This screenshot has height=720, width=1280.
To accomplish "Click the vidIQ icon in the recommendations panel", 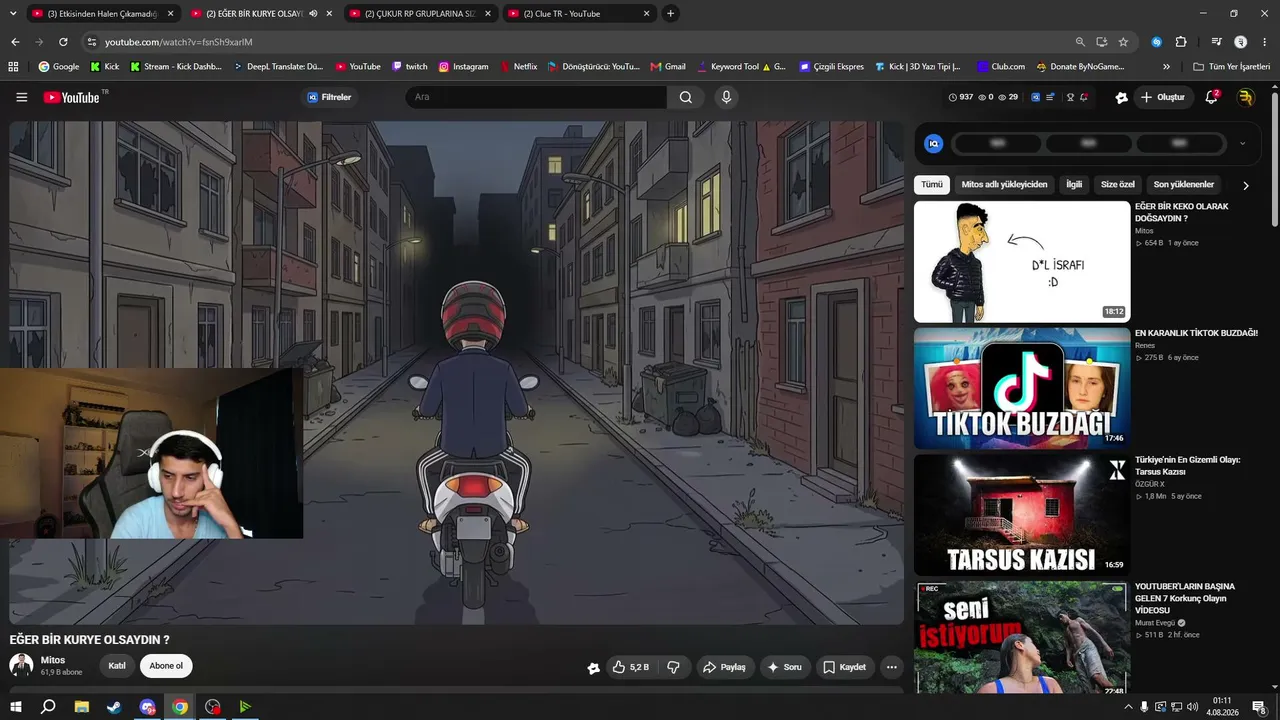I will pyautogui.click(x=933, y=144).
